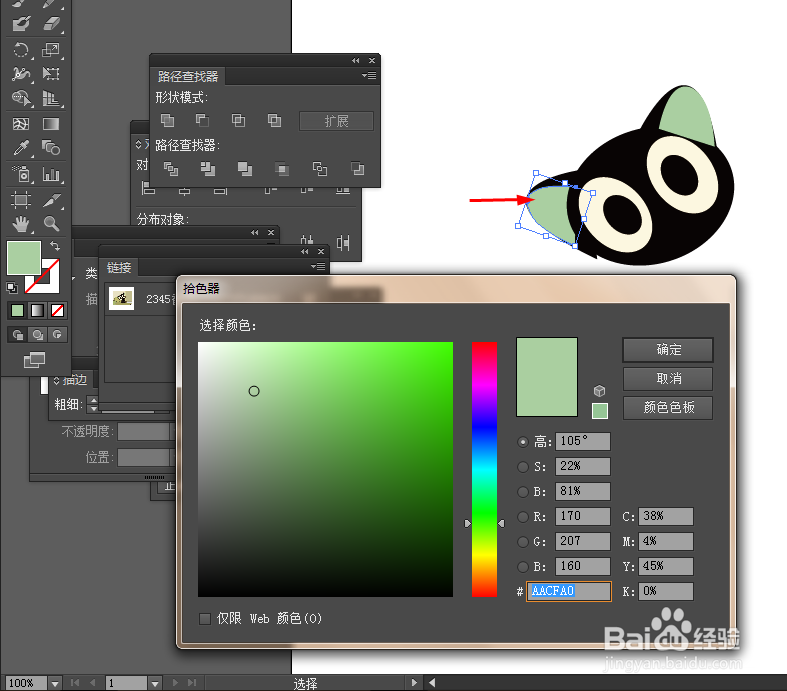Viewport: 787px width, 691px height.
Task: Swap fill and stroke colors
Action: pos(55,246)
